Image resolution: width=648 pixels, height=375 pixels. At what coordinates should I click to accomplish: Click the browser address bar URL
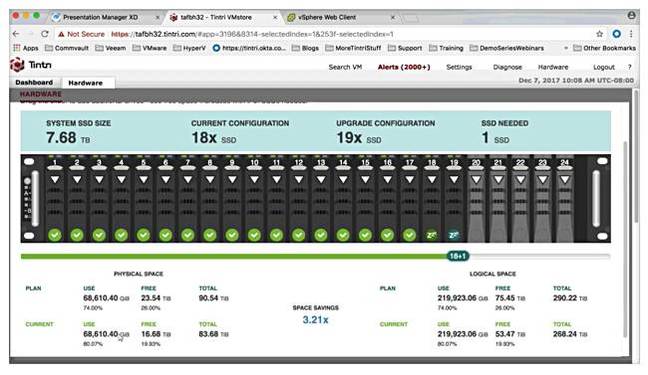[252, 34]
